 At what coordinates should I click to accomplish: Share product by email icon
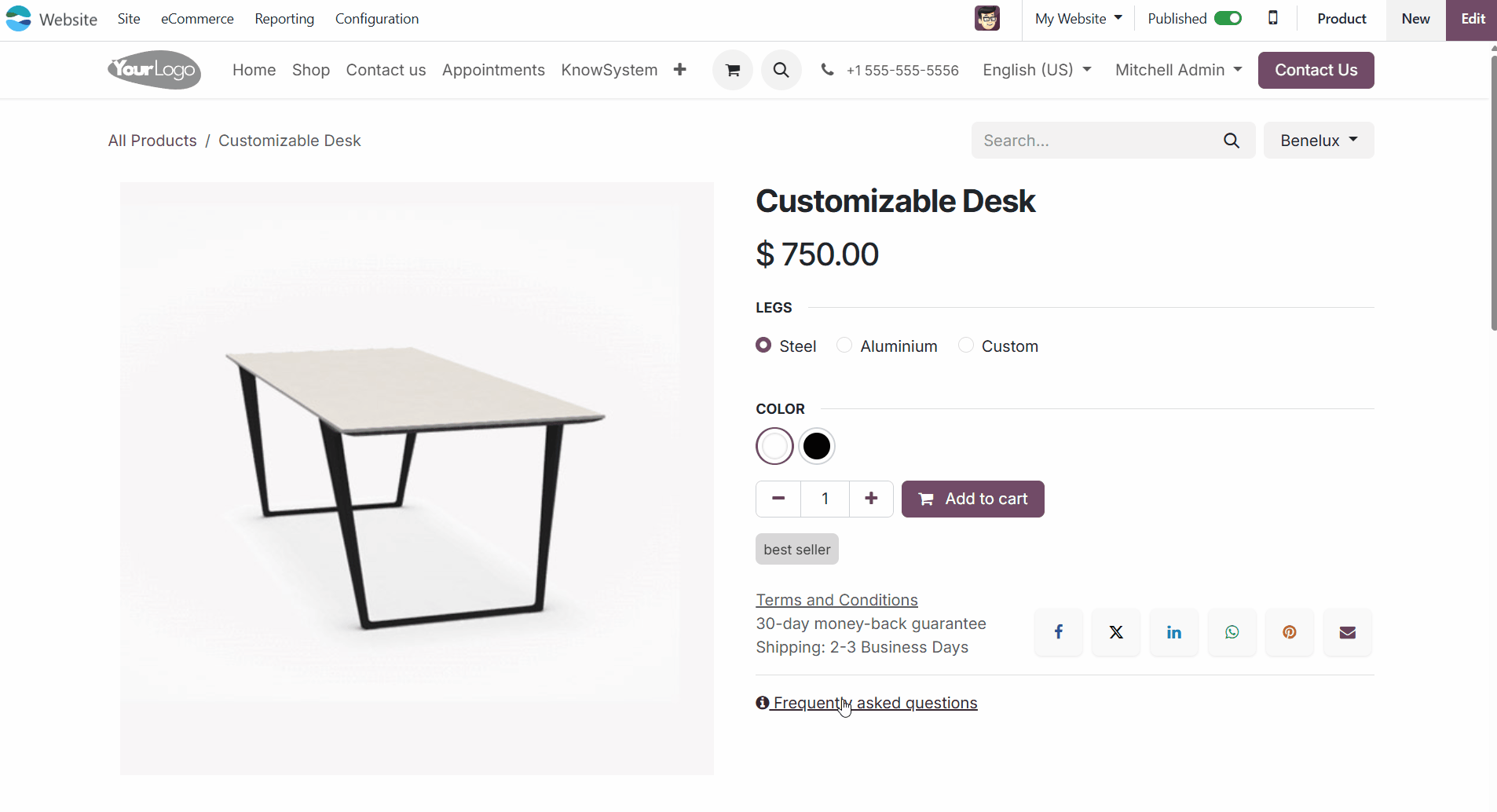[1347, 632]
